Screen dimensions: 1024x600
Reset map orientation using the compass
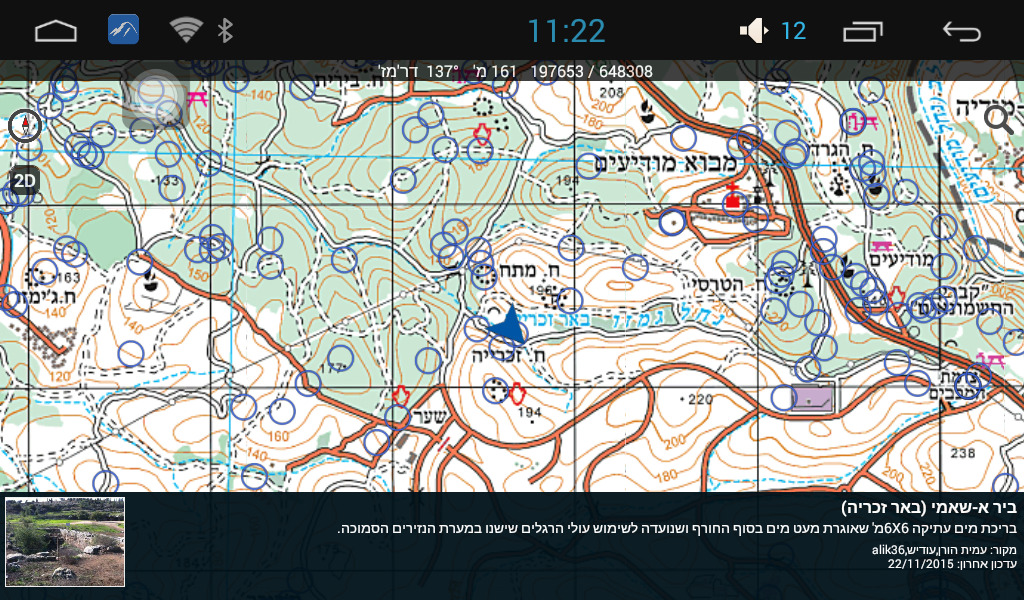click(24, 126)
